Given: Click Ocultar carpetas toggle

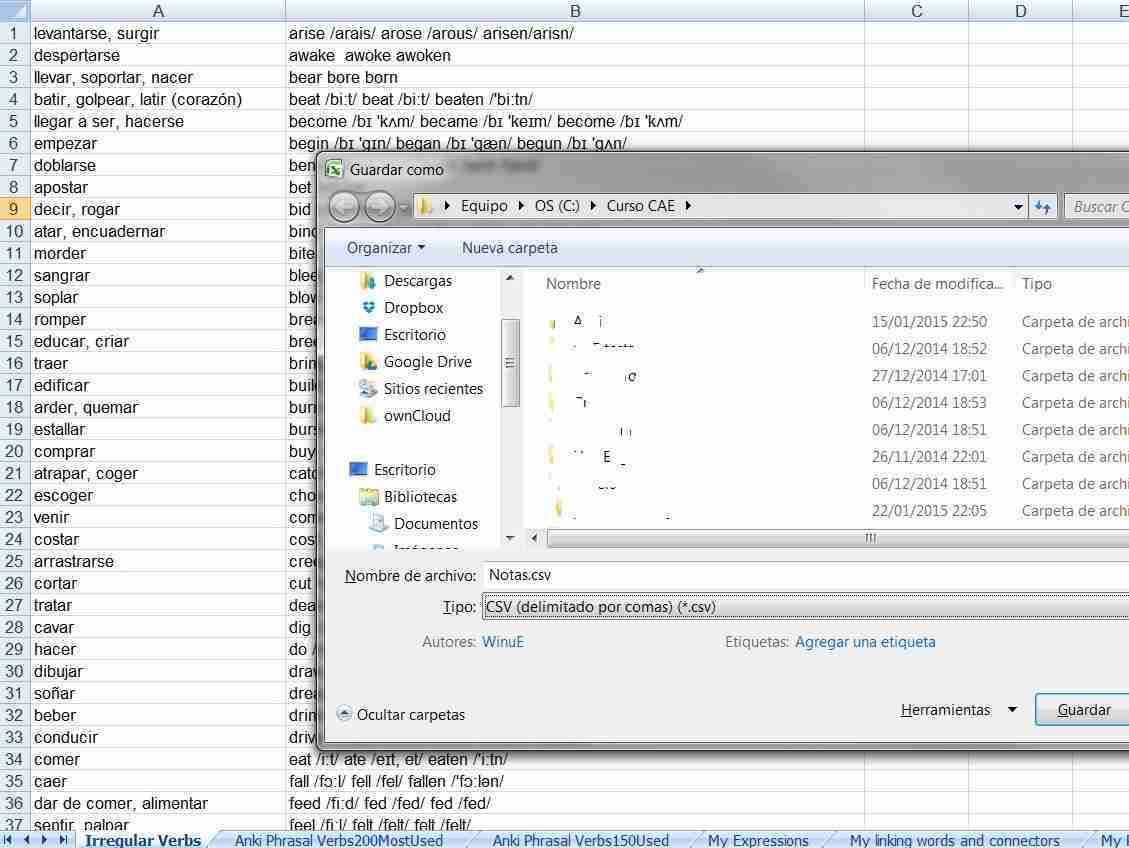Looking at the screenshot, I should 401,715.
